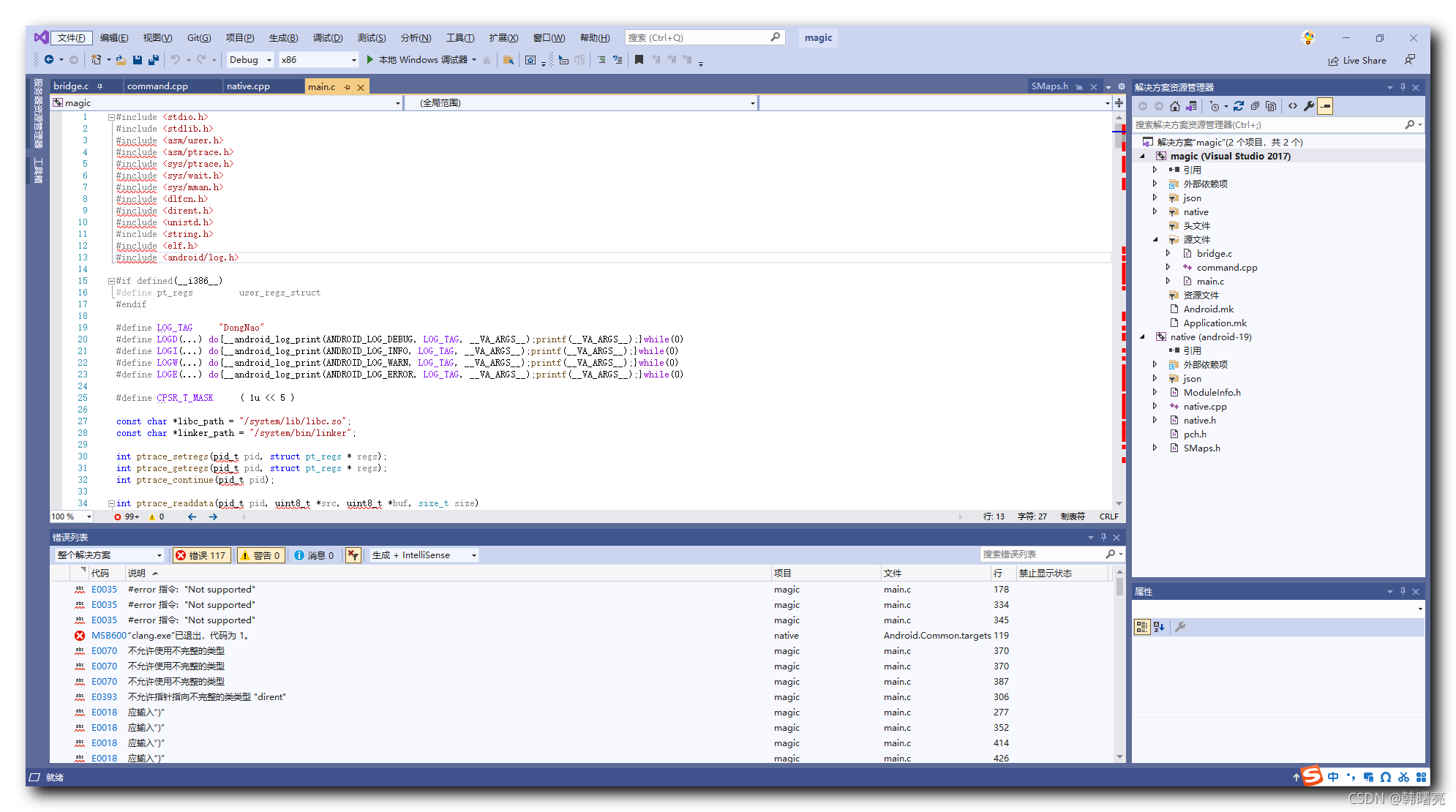The image size is (1456, 812).
Task: Click the Save All toolbar icon
Action: coord(154,60)
